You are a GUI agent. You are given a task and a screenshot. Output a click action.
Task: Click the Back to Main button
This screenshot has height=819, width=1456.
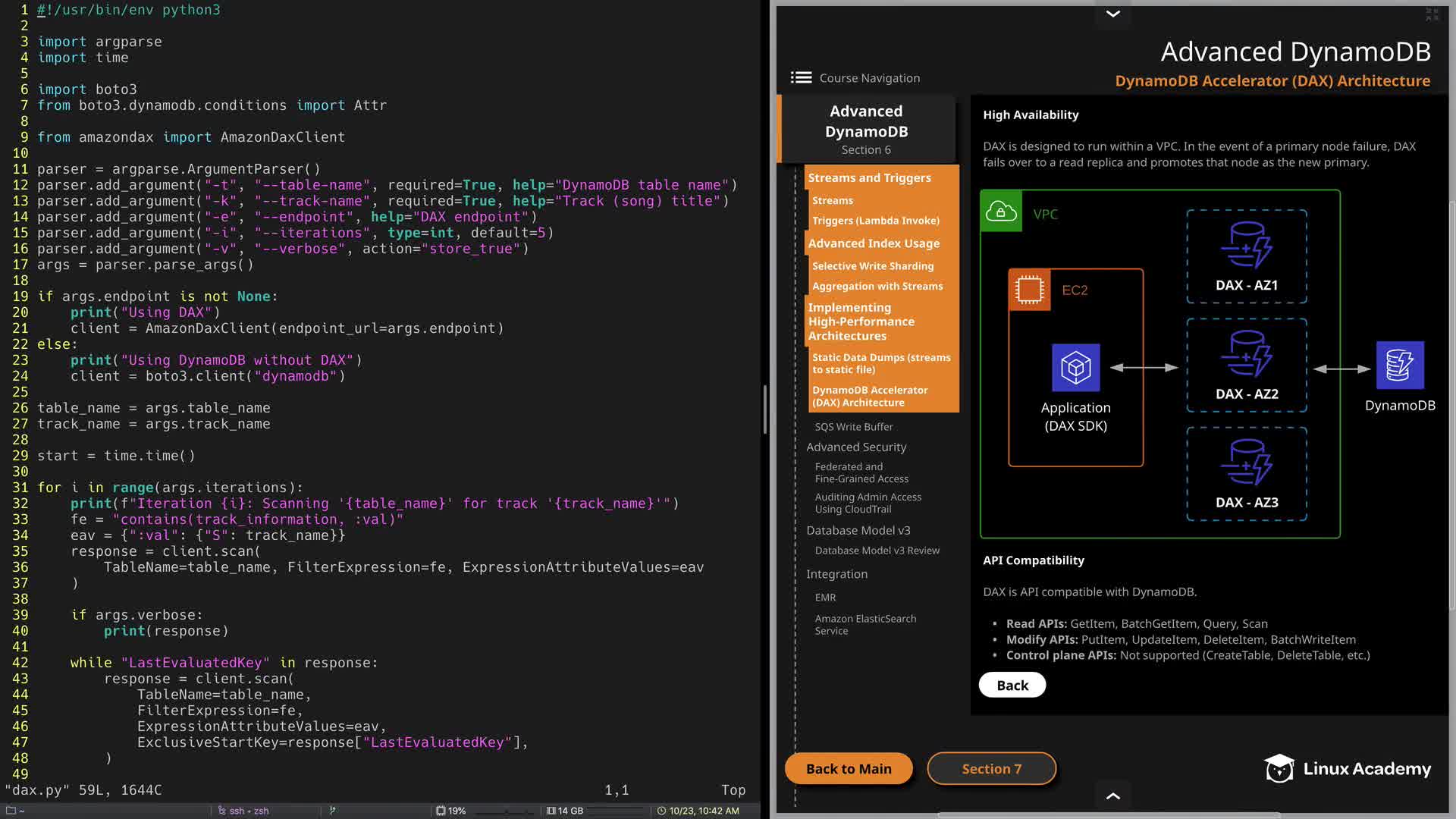tap(849, 768)
